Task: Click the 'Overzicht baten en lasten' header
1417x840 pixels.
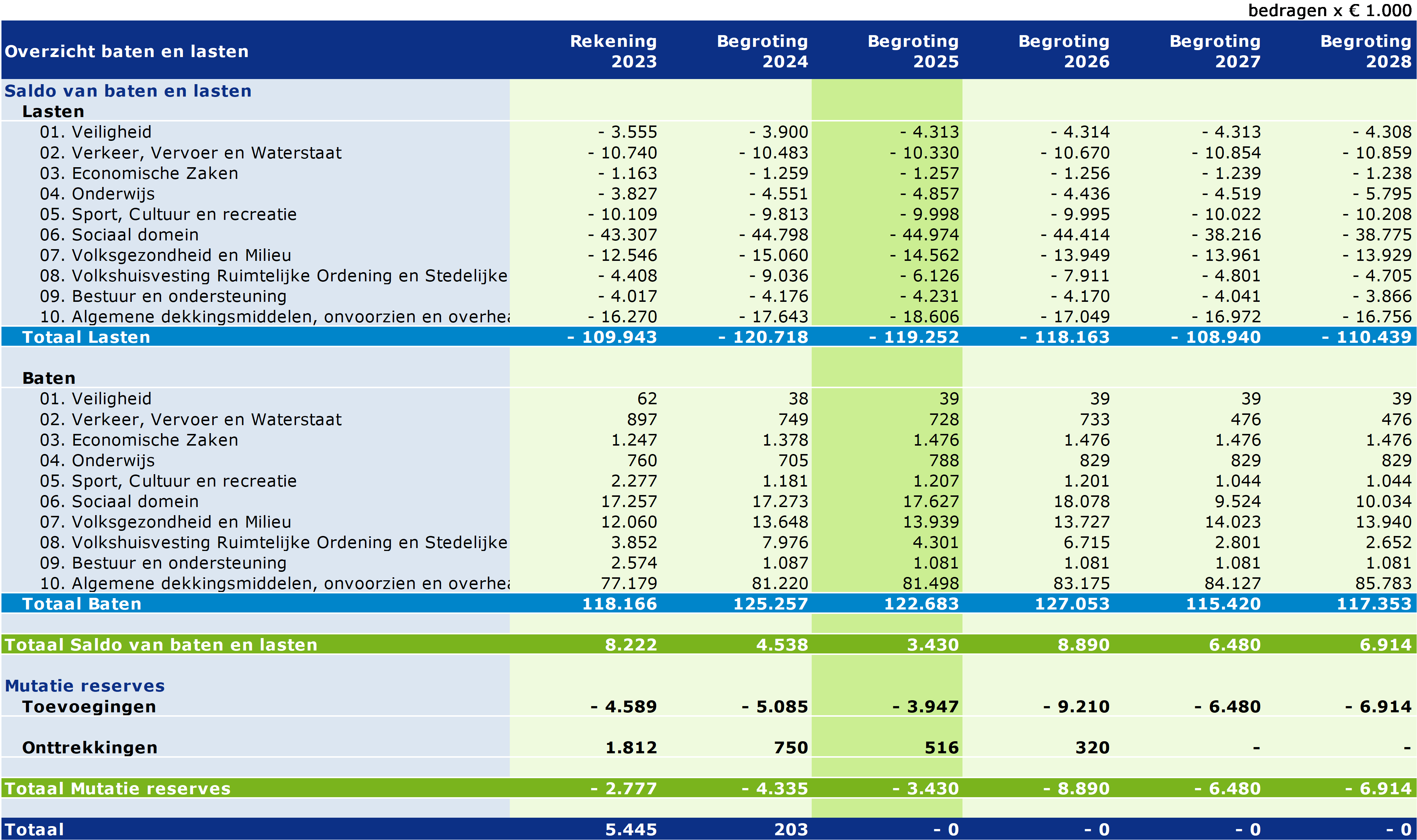Action: click(127, 52)
